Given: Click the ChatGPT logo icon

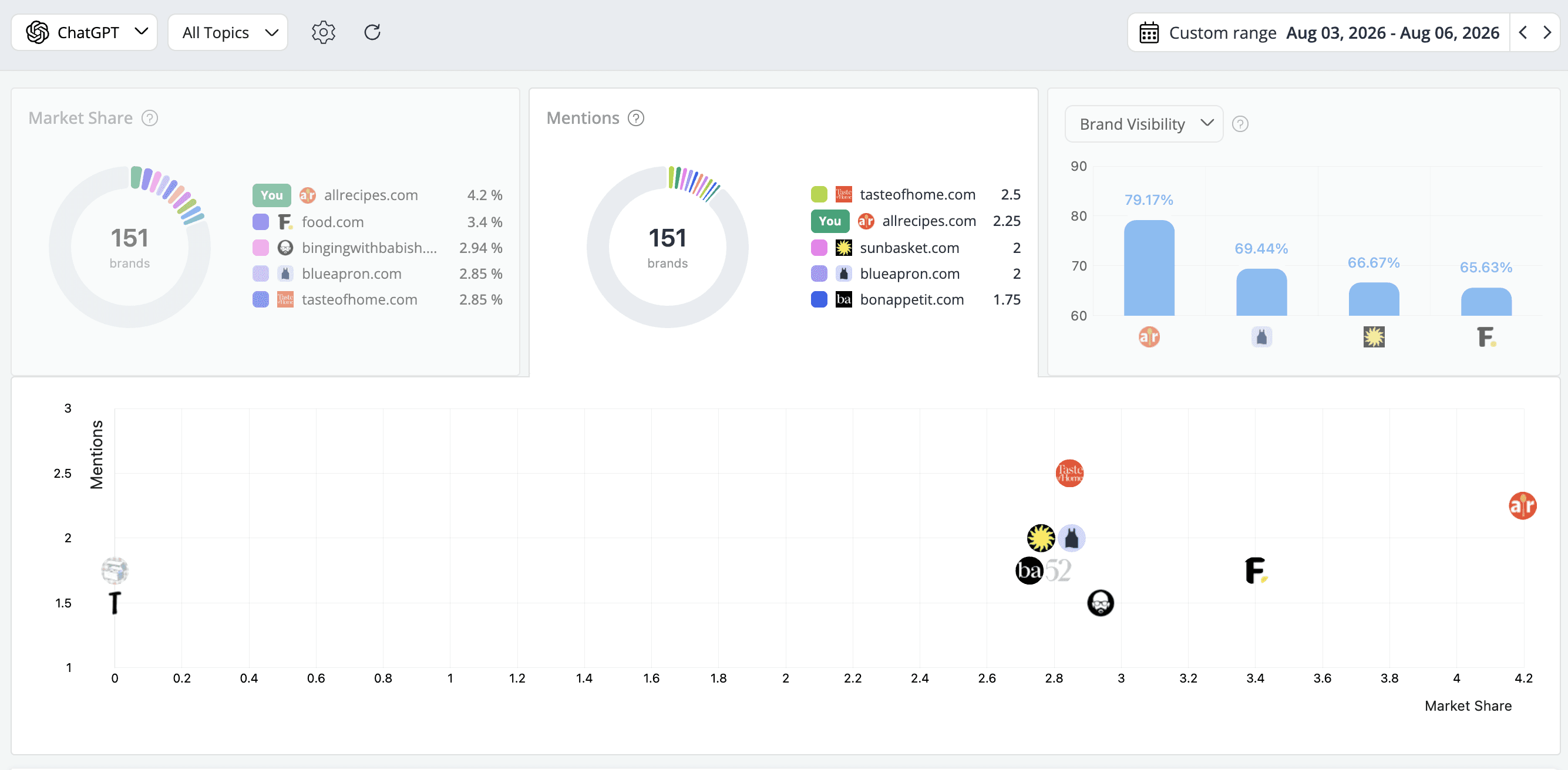Looking at the screenshot, I should pos(38,32).
